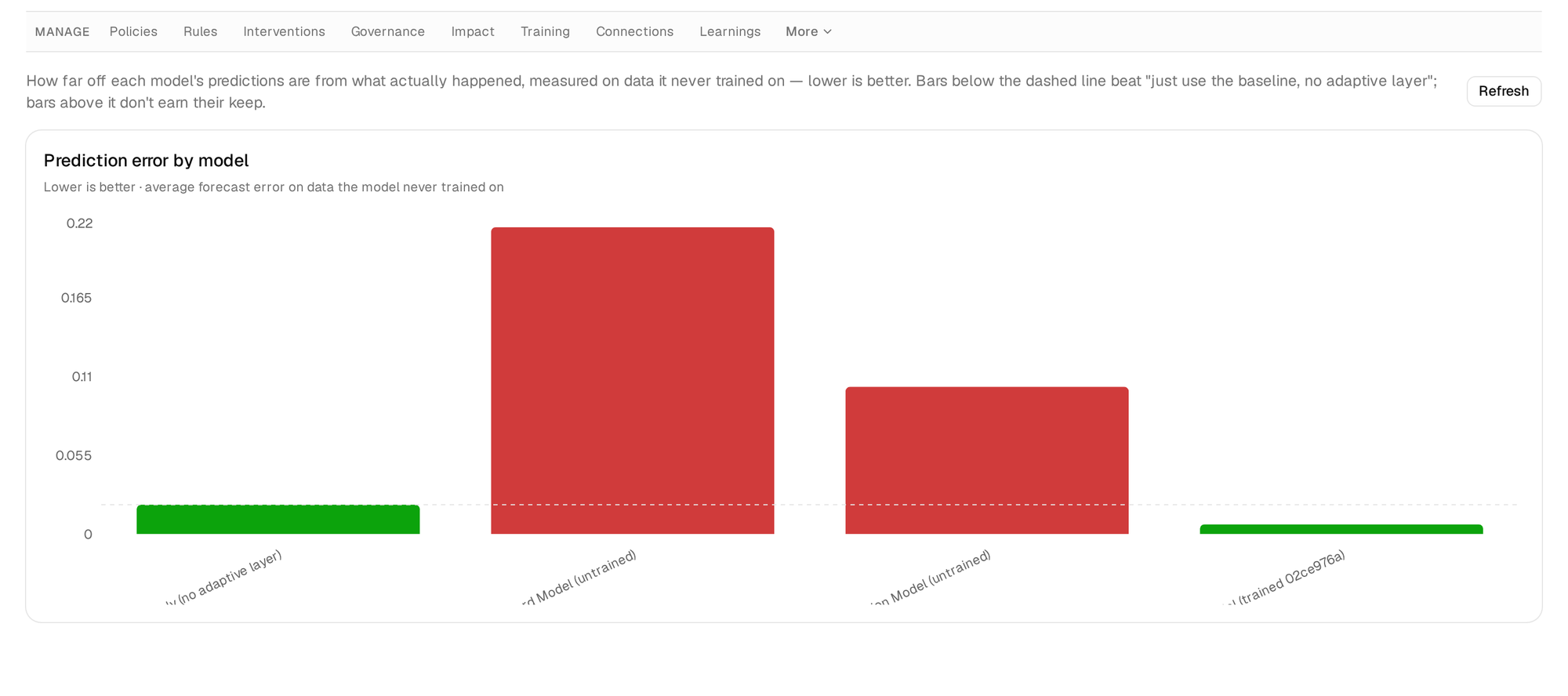1568x696 pixels.
Task: Select the tallest red bar in the chart
Action: [x=633, y=381]
